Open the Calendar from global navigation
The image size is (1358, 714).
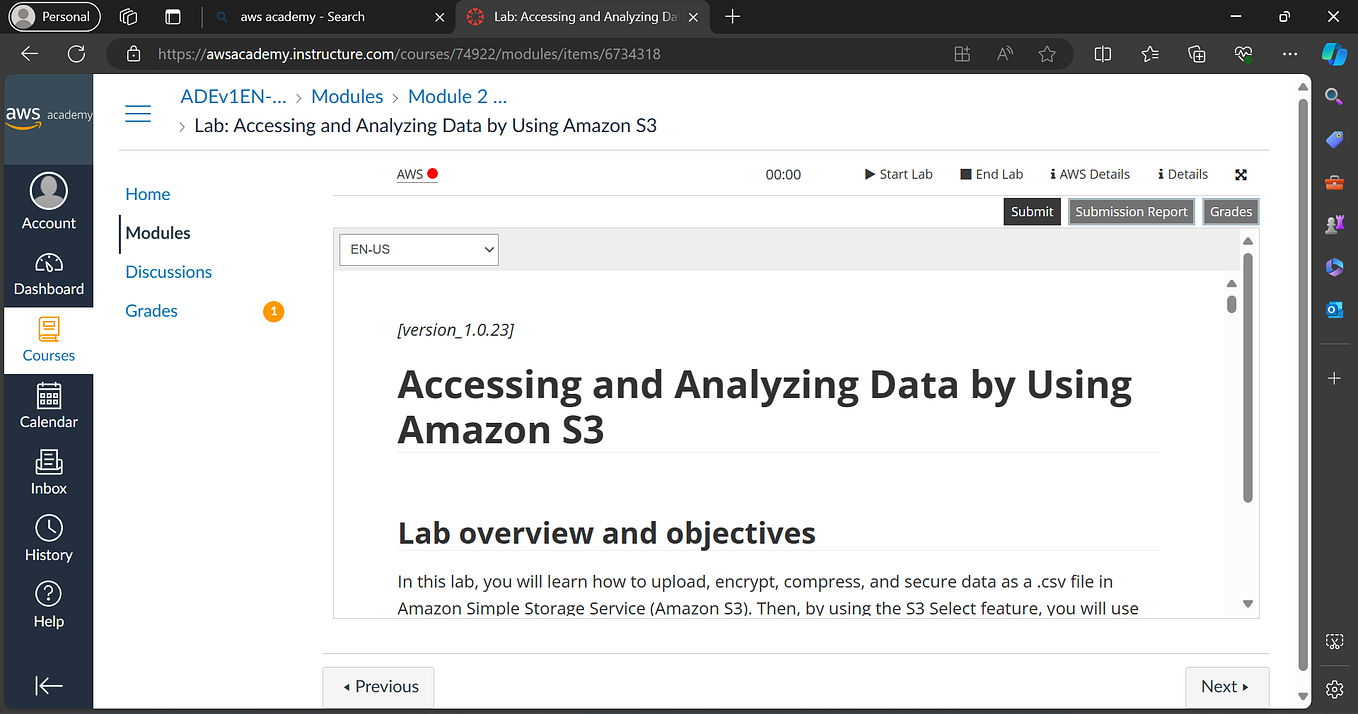[x=48, y=405]
